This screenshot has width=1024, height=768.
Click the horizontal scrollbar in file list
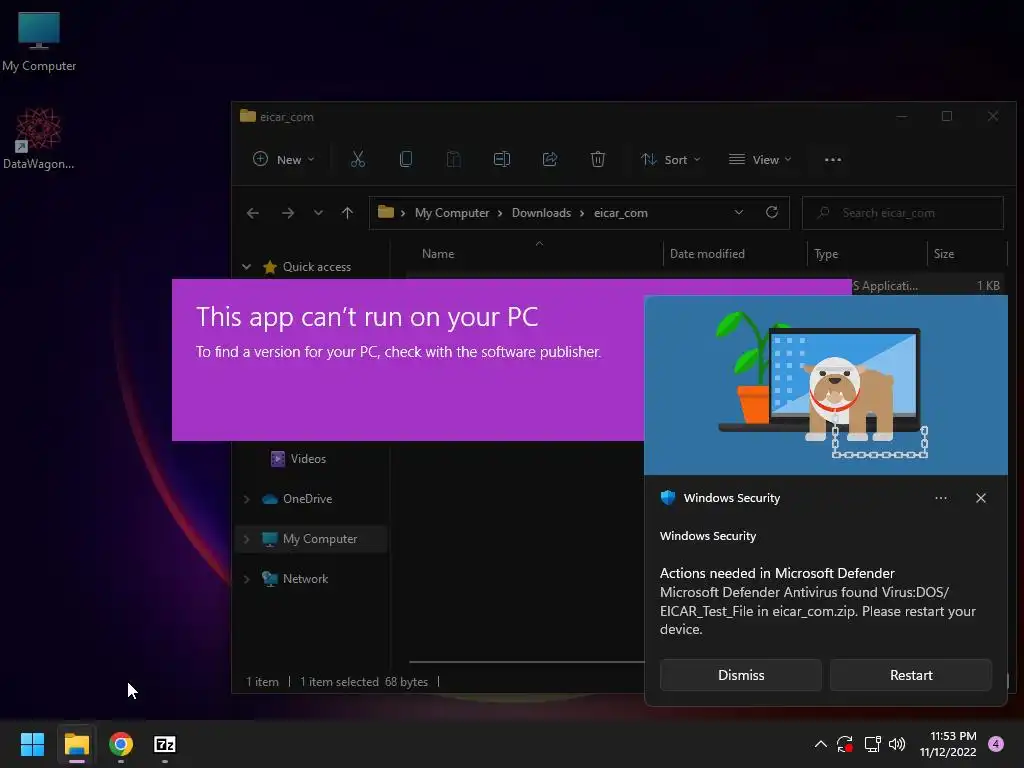point(526,662)
